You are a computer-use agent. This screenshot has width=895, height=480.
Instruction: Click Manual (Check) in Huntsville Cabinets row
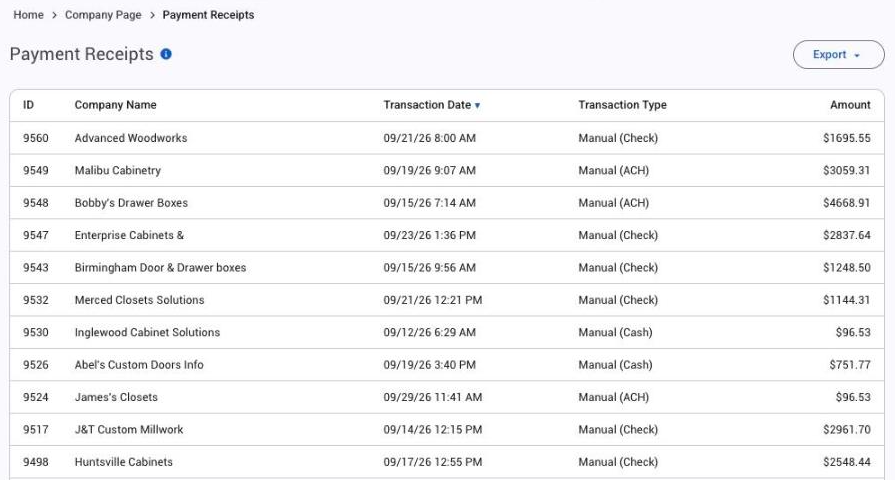618,462
